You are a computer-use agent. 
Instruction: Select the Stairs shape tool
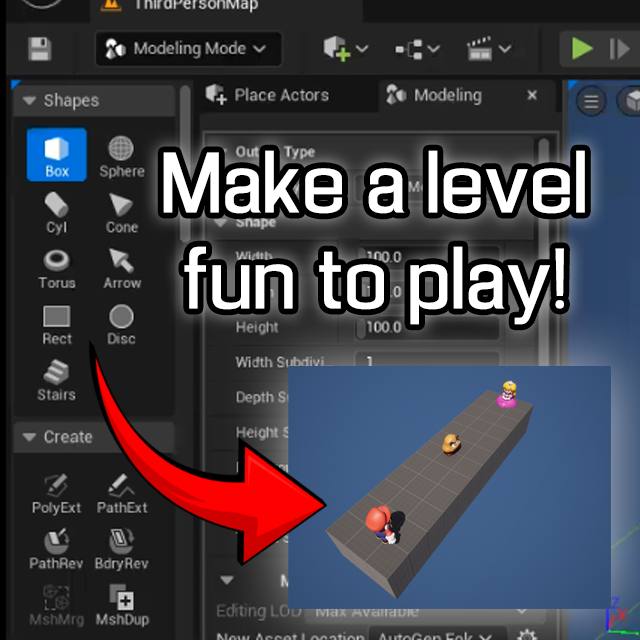tap(57, 379)
